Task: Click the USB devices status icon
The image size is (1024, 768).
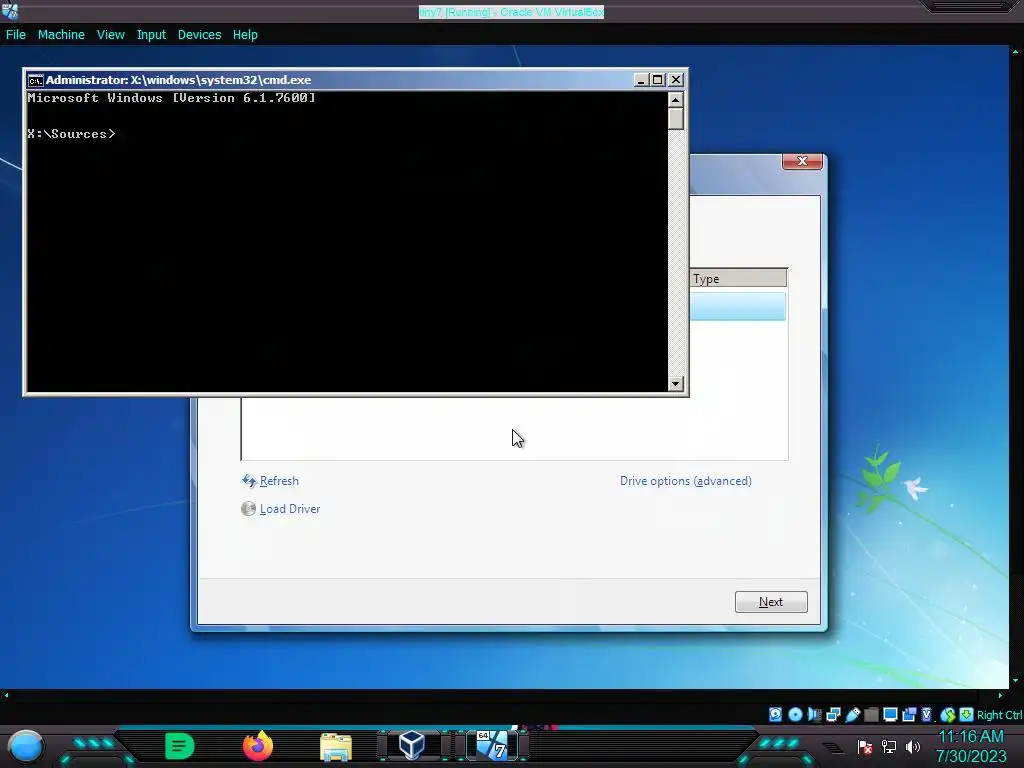Action: pyautogui.click(x=853, y=714)
